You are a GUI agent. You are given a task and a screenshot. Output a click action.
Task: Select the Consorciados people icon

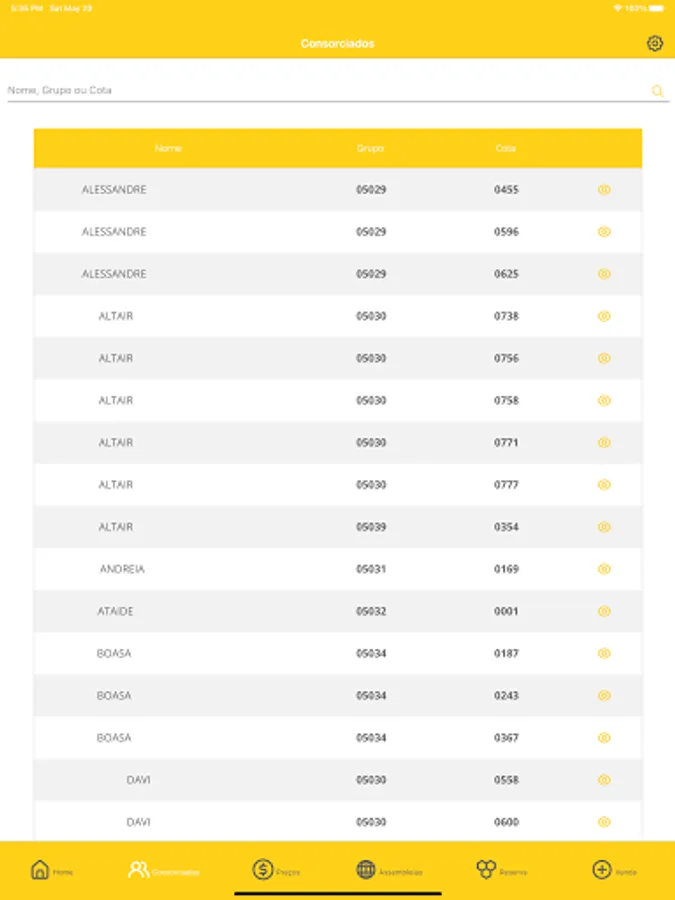(138, 870)
